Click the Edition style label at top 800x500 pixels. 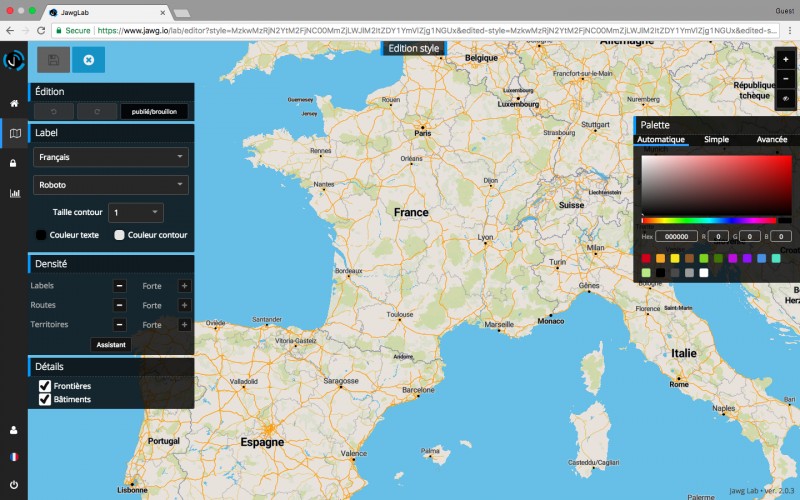(x=414, y=48)
